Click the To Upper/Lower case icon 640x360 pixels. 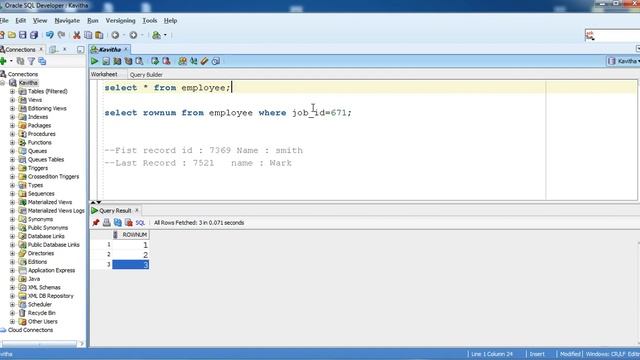pyautogui.click(x=193, y=61)
